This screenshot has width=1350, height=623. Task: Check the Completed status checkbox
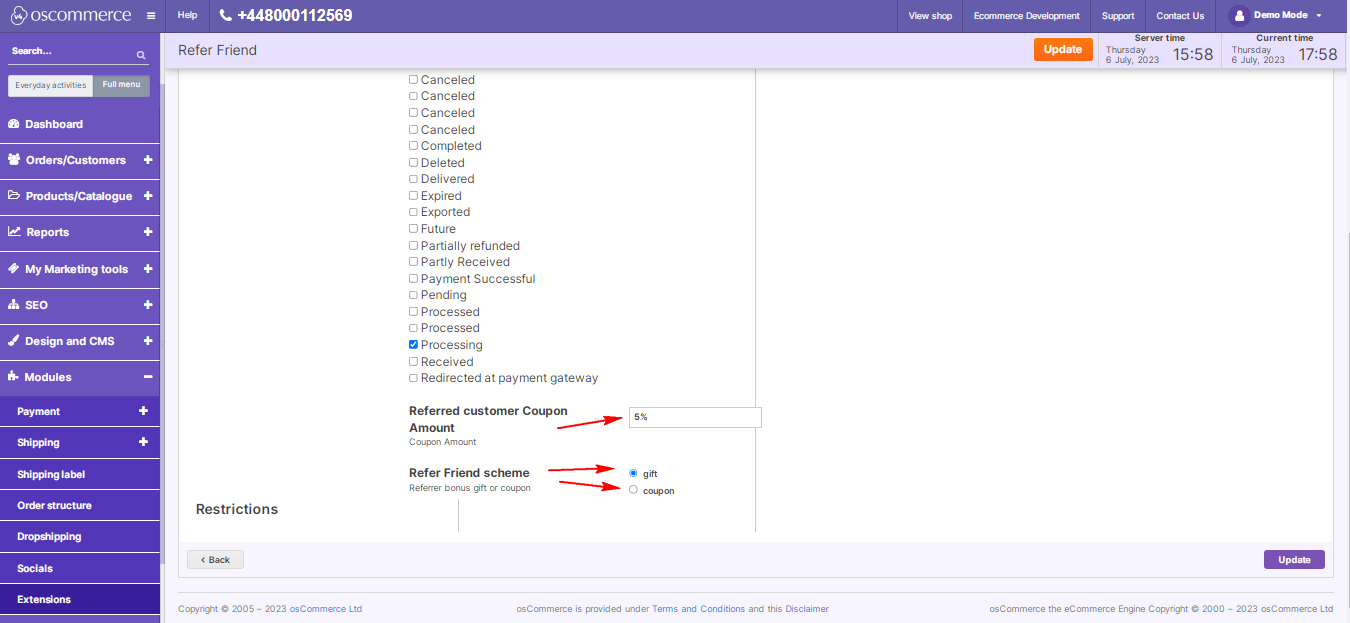[413, 146]
